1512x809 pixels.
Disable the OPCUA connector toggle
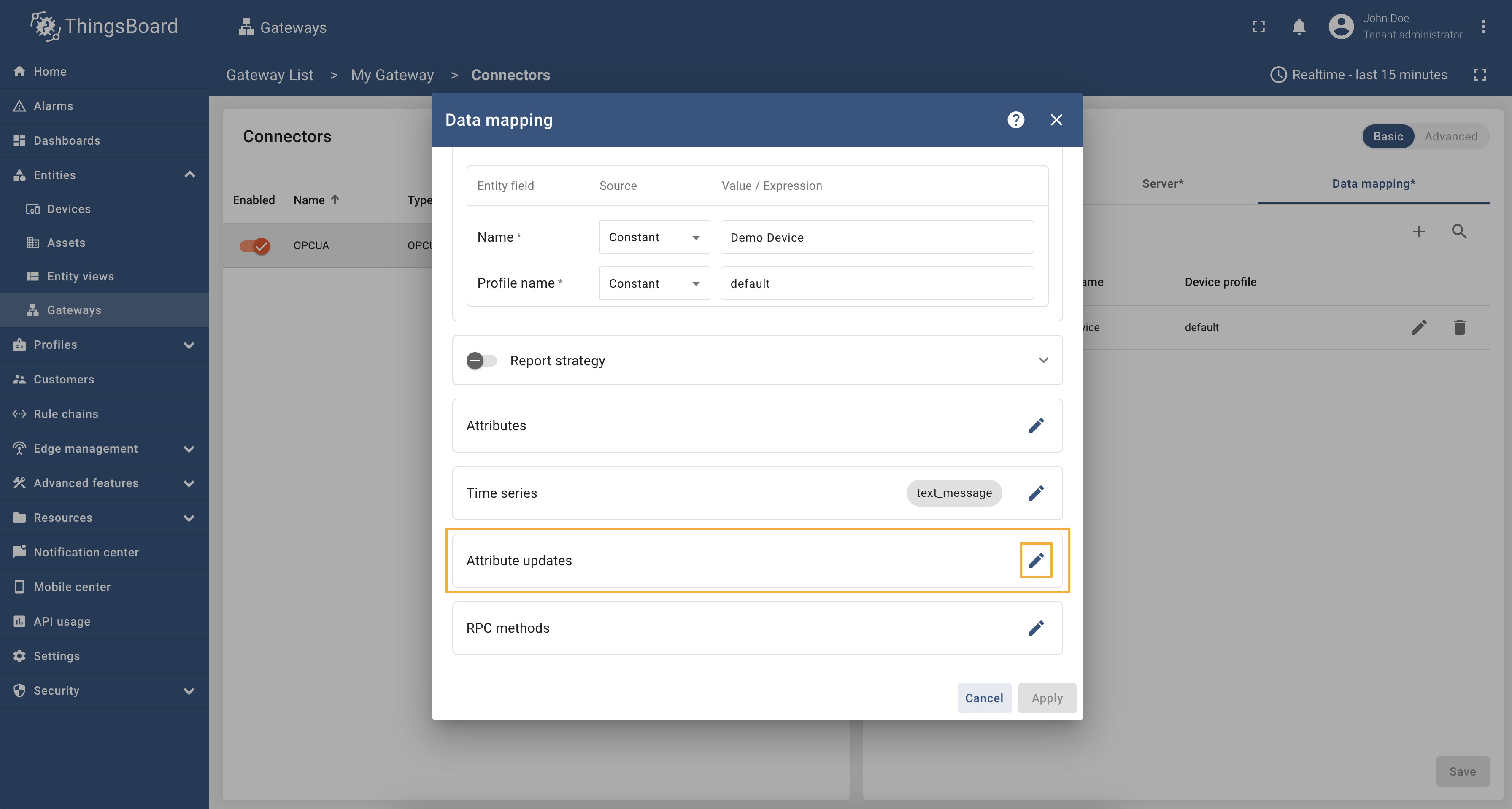[255, 245]
